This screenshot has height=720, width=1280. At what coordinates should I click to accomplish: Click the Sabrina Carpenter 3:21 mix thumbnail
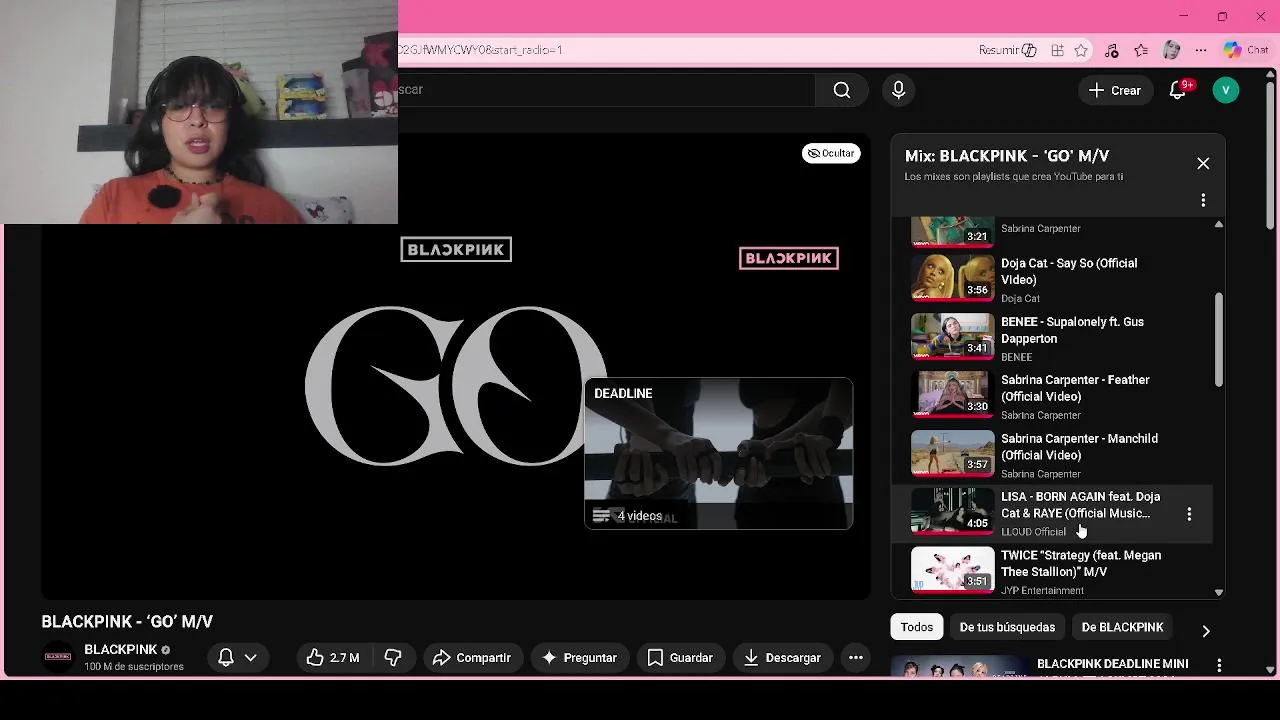[953, 231]
